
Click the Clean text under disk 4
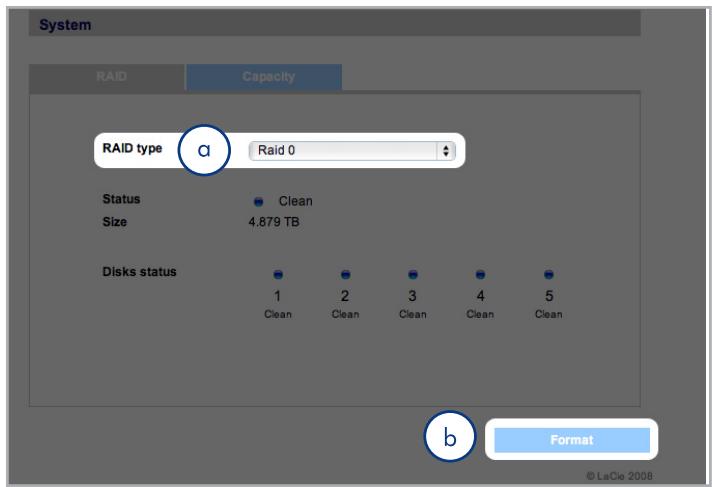coord(480,314)
